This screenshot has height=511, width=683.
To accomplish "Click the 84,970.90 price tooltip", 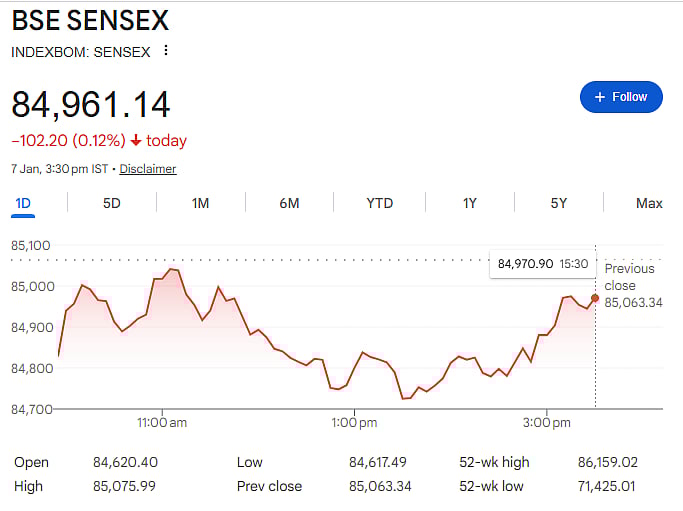I will click(543, 265).
